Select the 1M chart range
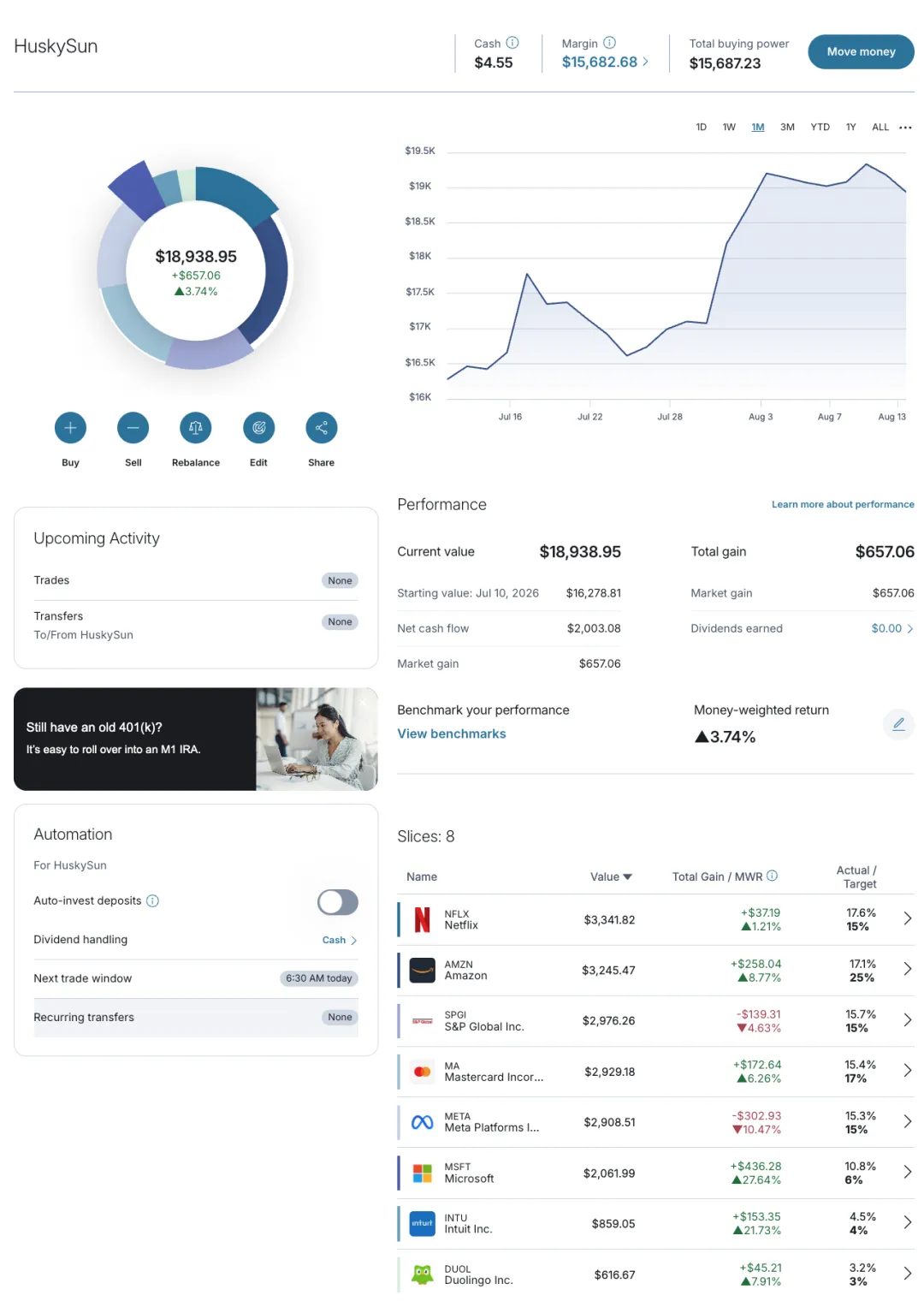The image size is (924, 1307). coord(758,128)
